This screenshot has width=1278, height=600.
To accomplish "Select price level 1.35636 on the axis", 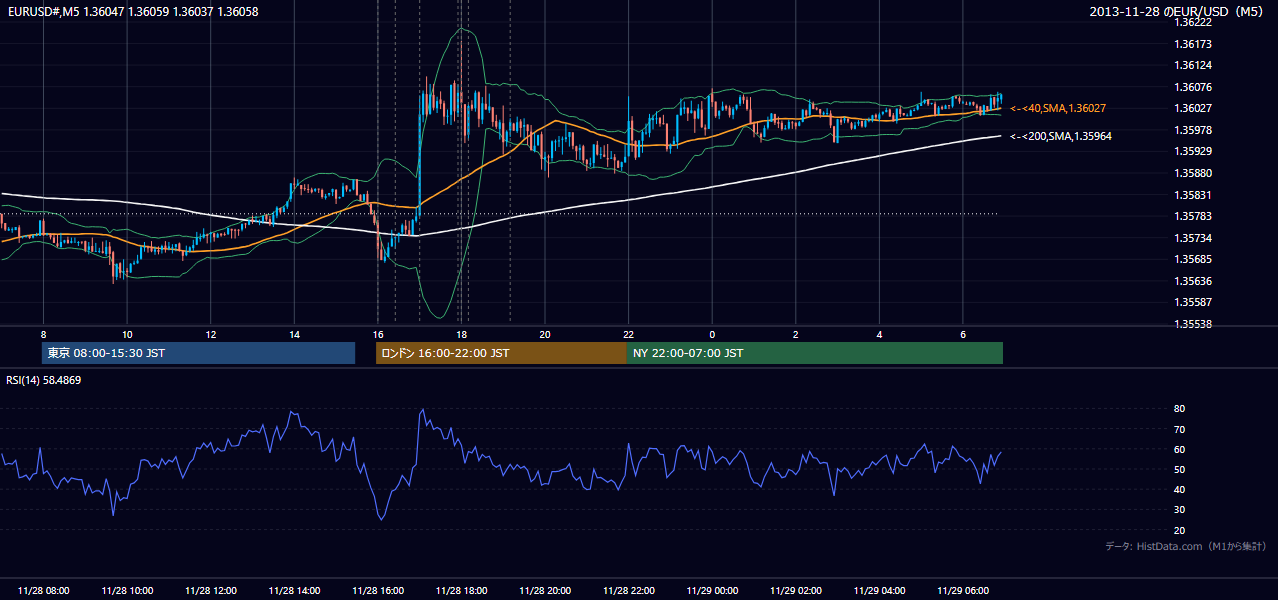I will coord(1193,281).
